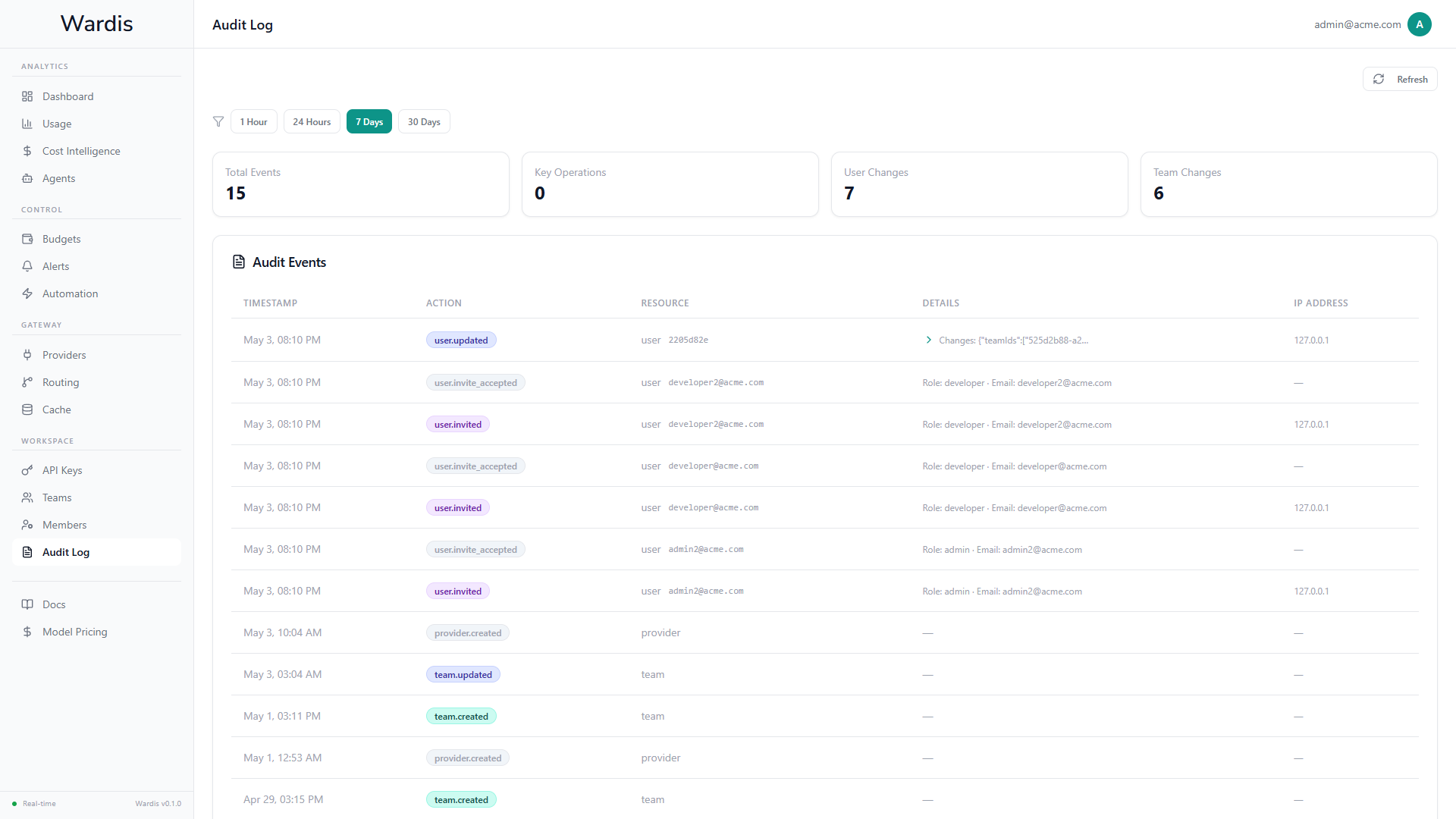This screenshot has height=819, width=1456.
Task: Open the Dashboard grid icon
Action: (27, 96)
